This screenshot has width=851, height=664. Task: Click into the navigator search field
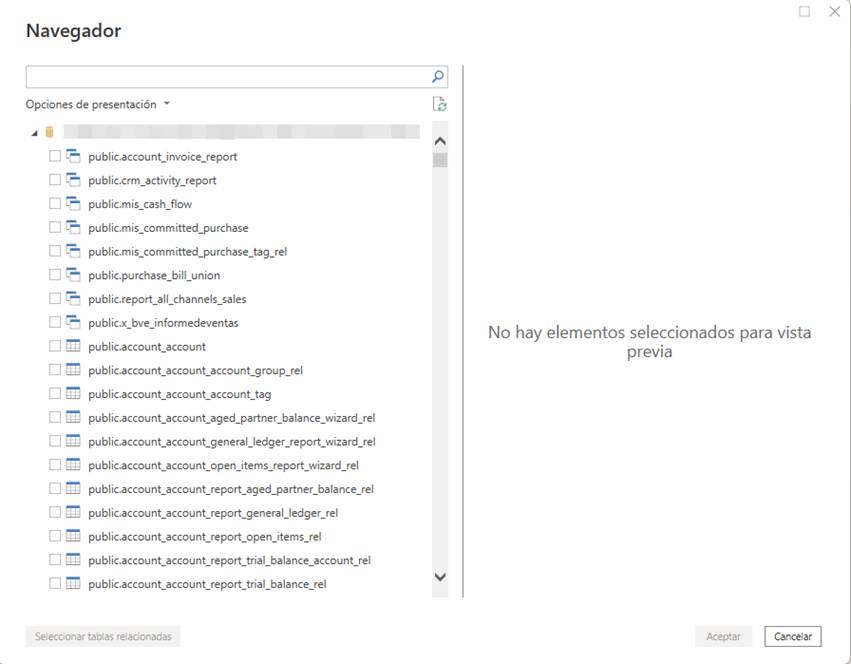click(x=228, y=77)
